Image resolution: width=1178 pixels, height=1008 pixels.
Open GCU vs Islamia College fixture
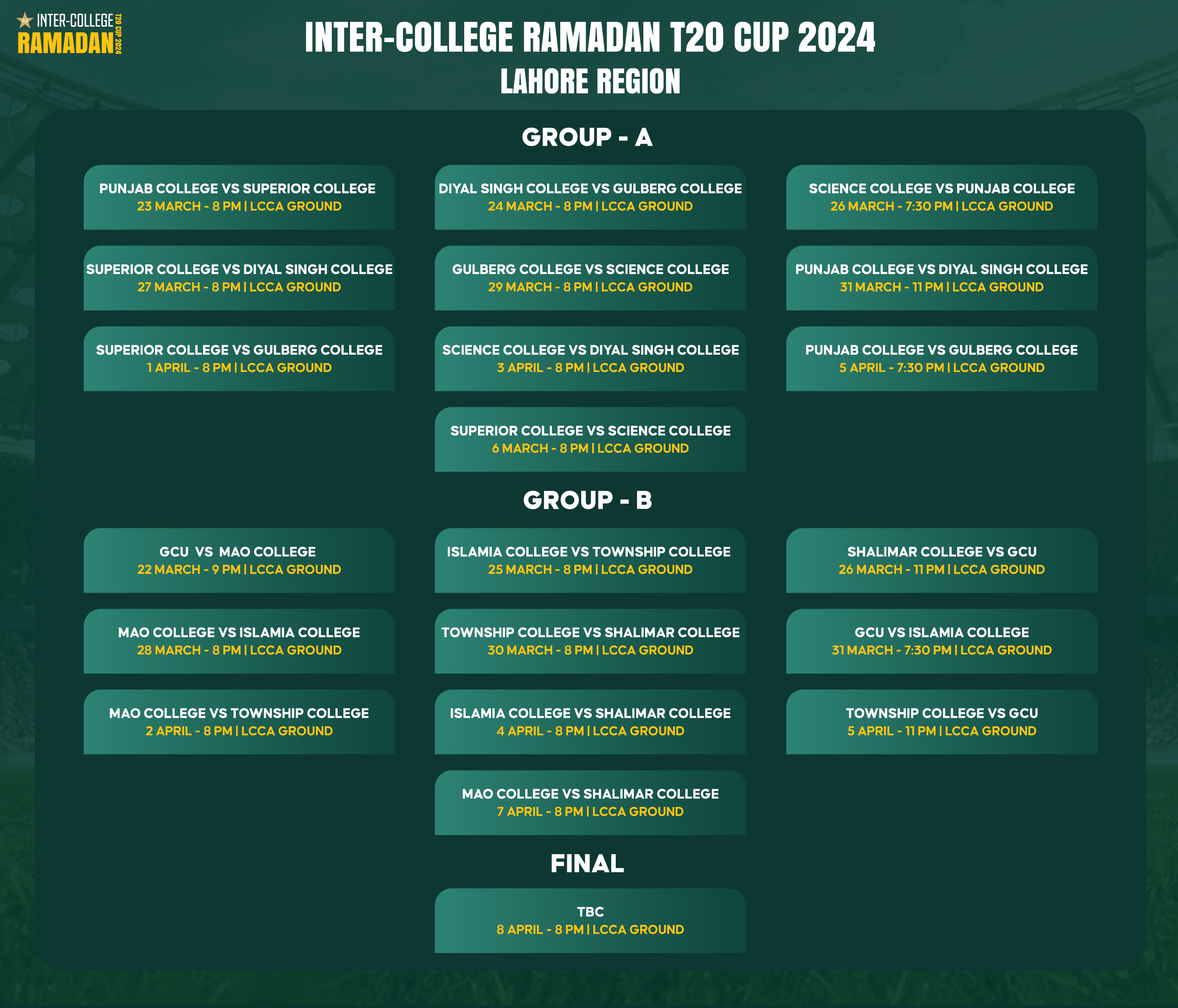click(942, 641)
